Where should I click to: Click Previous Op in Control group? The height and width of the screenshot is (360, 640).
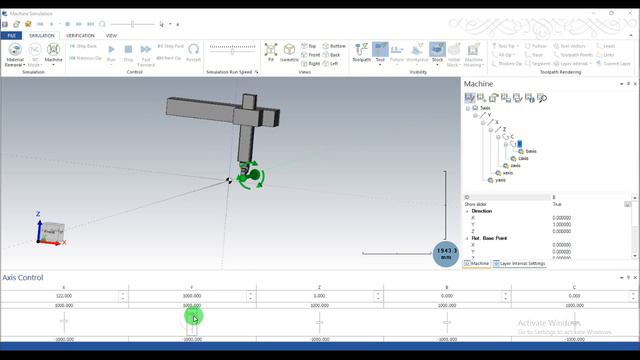85,58
